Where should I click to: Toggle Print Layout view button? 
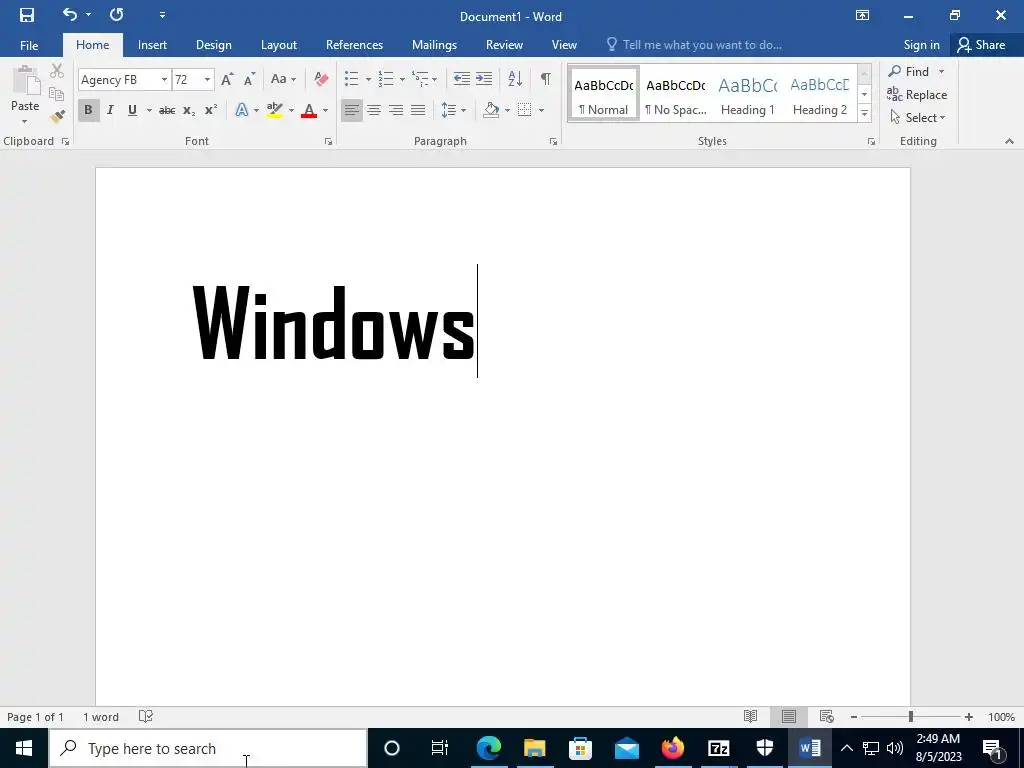(x=789, y=716)
